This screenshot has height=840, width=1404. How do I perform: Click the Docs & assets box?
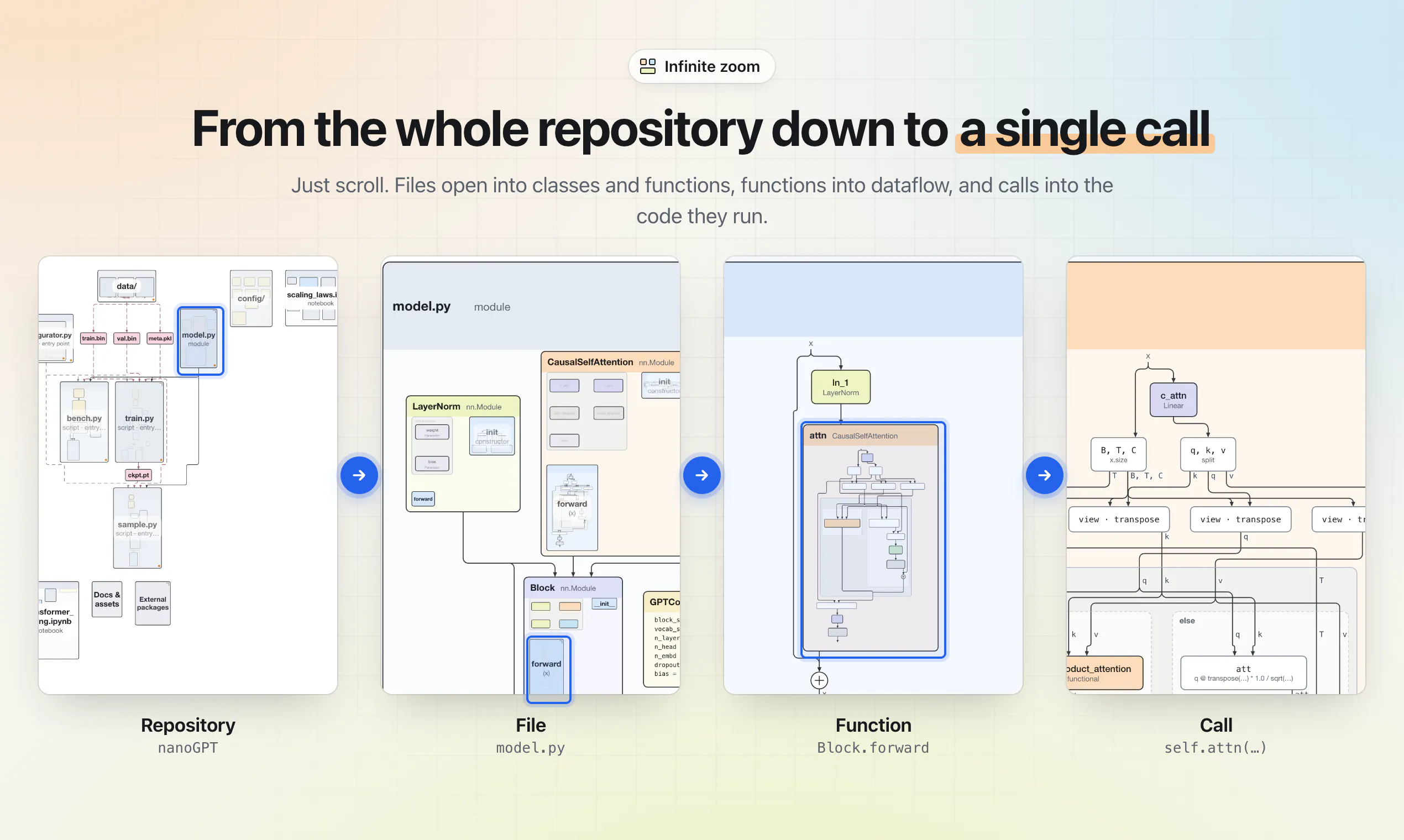(x=107, y=600)
